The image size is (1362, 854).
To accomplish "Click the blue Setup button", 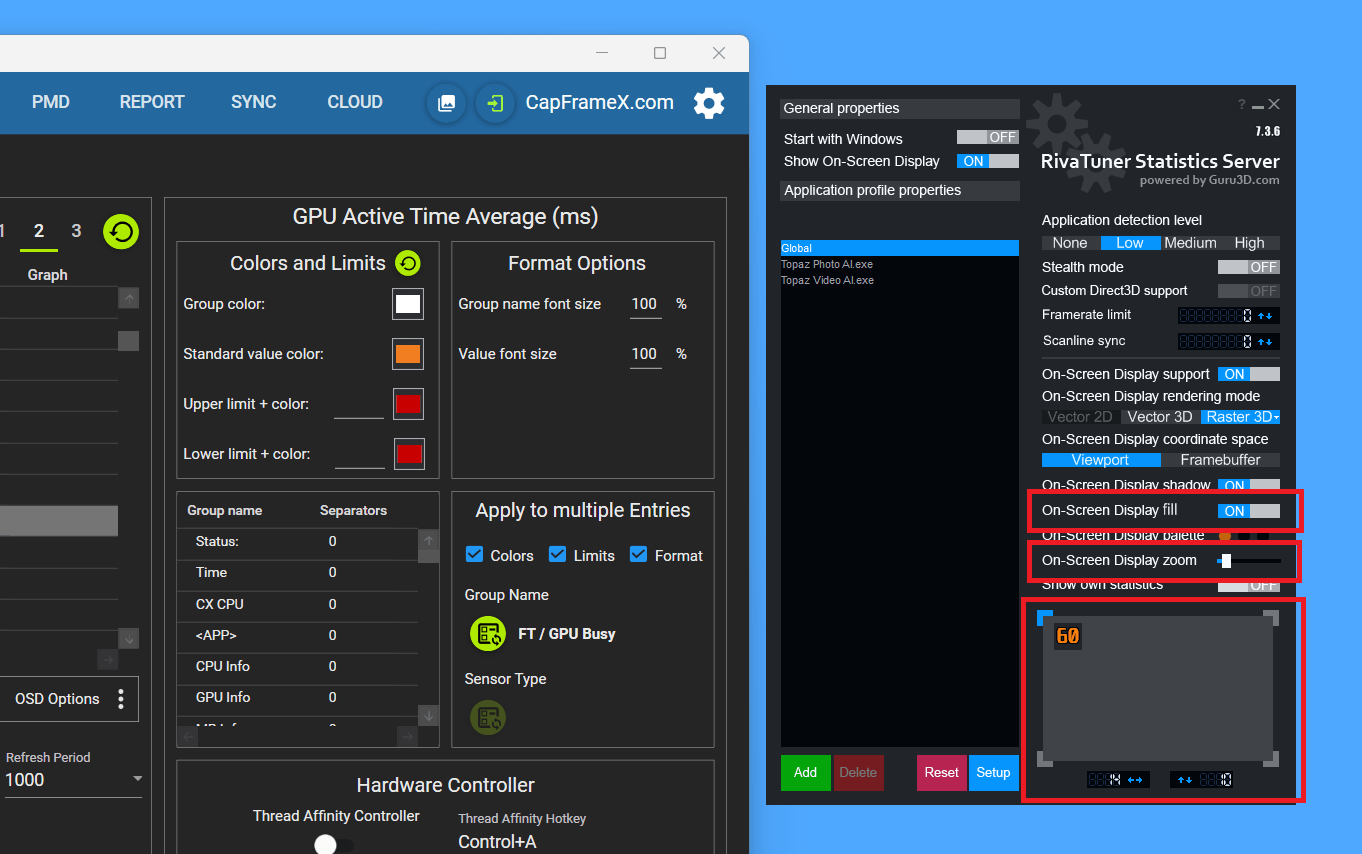I will pyautogui.click(x=993, y=772).
